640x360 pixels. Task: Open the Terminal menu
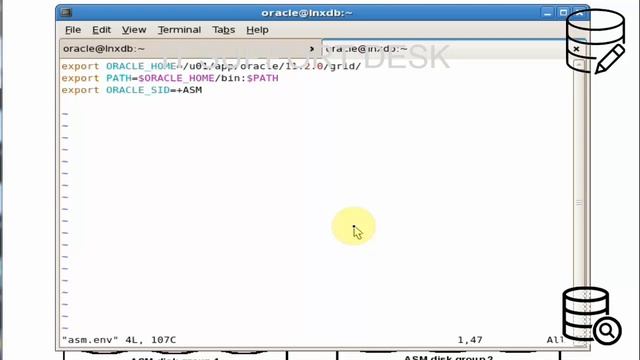(179, 30)
